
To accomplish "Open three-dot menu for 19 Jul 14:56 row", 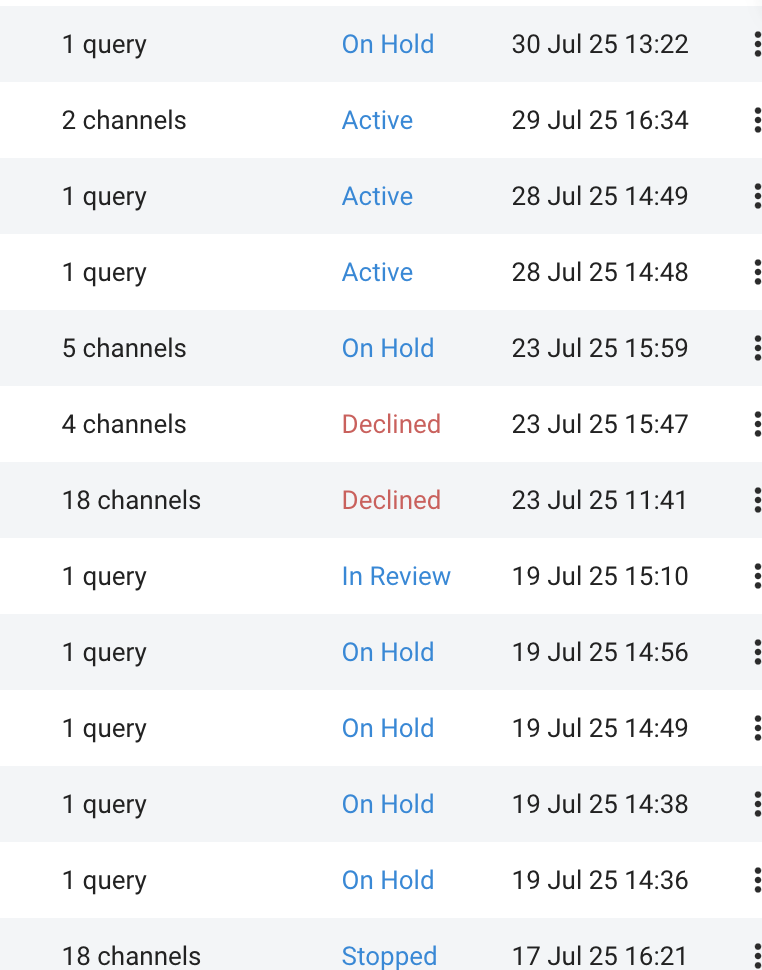I will coord(756,652).
